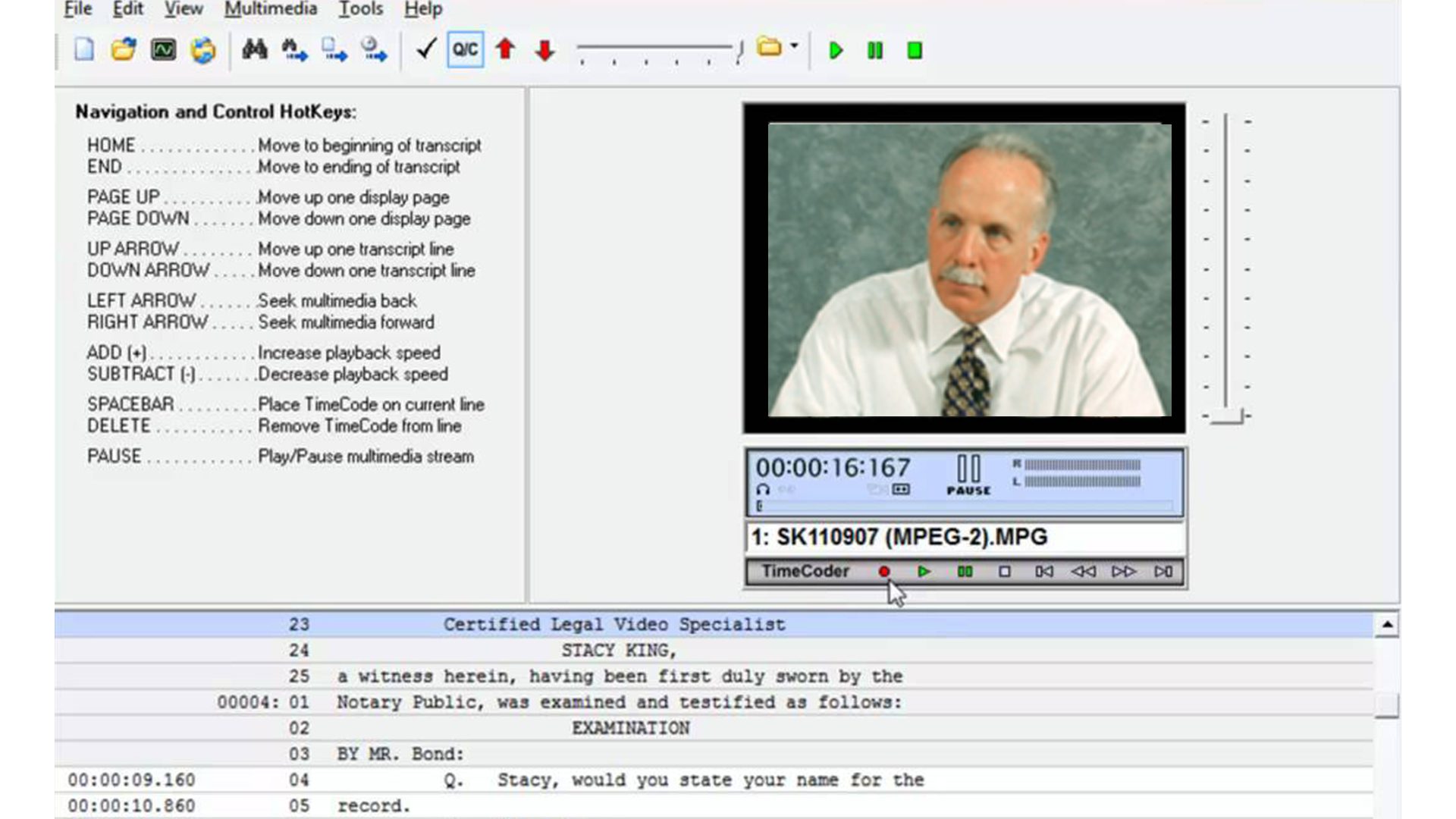This screenshot has height=819, width=1456.
Task: Click the red up arrow toolbar icon
Action: [x=505, y=50]
